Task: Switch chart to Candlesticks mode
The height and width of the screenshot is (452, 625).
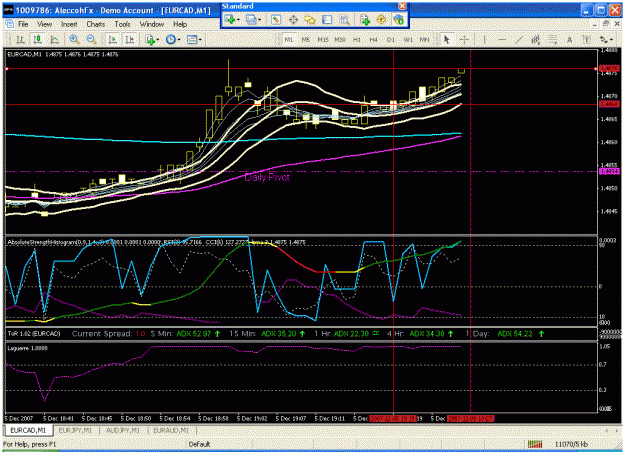Action: click(x=37, y=39)
